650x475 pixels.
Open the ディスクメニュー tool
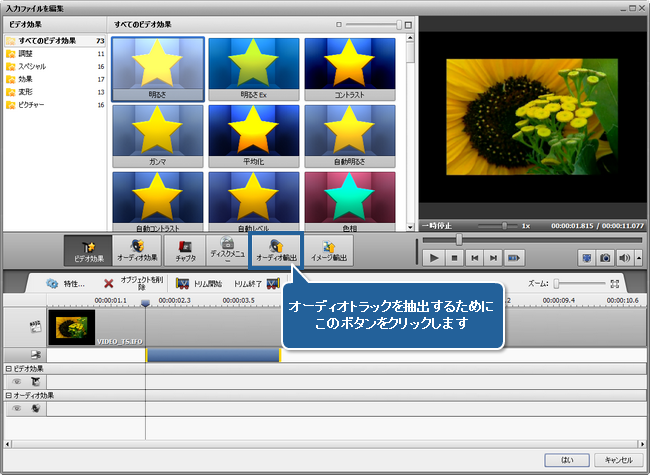[x=227, y=250]
